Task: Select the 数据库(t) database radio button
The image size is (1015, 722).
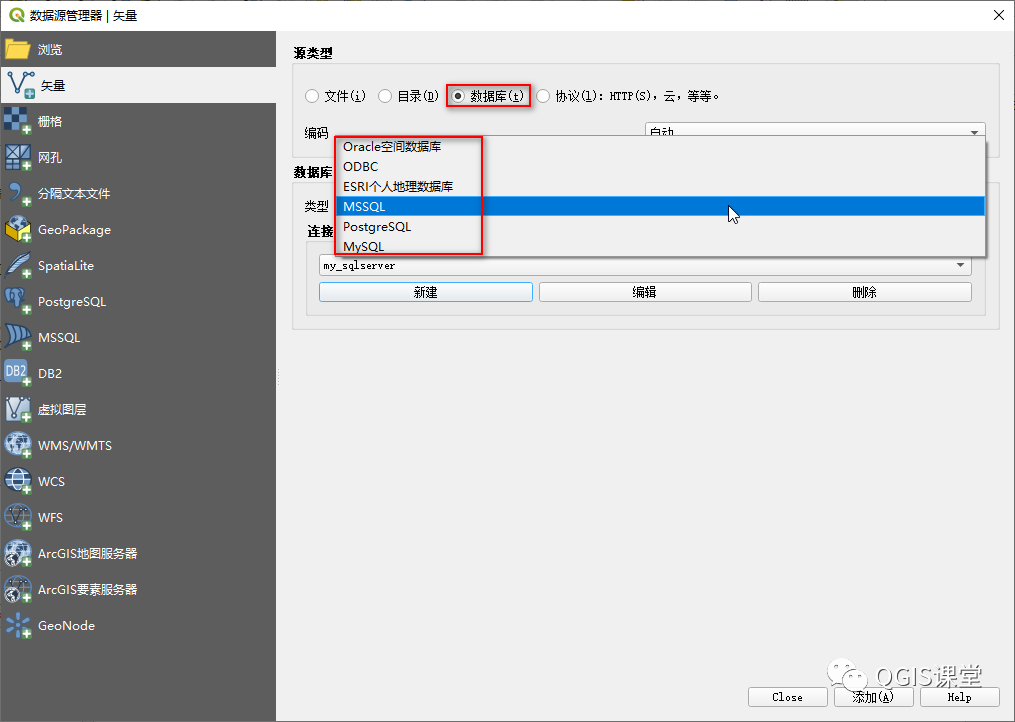Action: [458, 96]
